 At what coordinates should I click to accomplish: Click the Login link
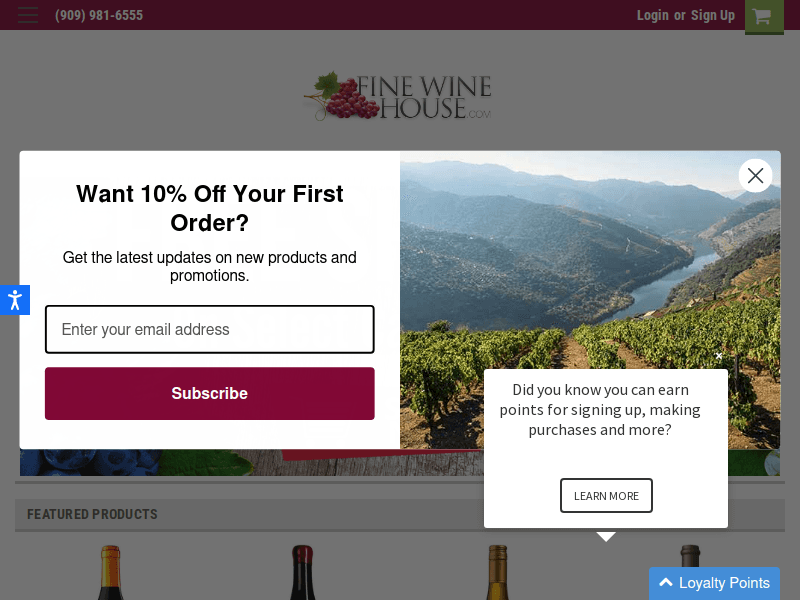click(652, 15)
